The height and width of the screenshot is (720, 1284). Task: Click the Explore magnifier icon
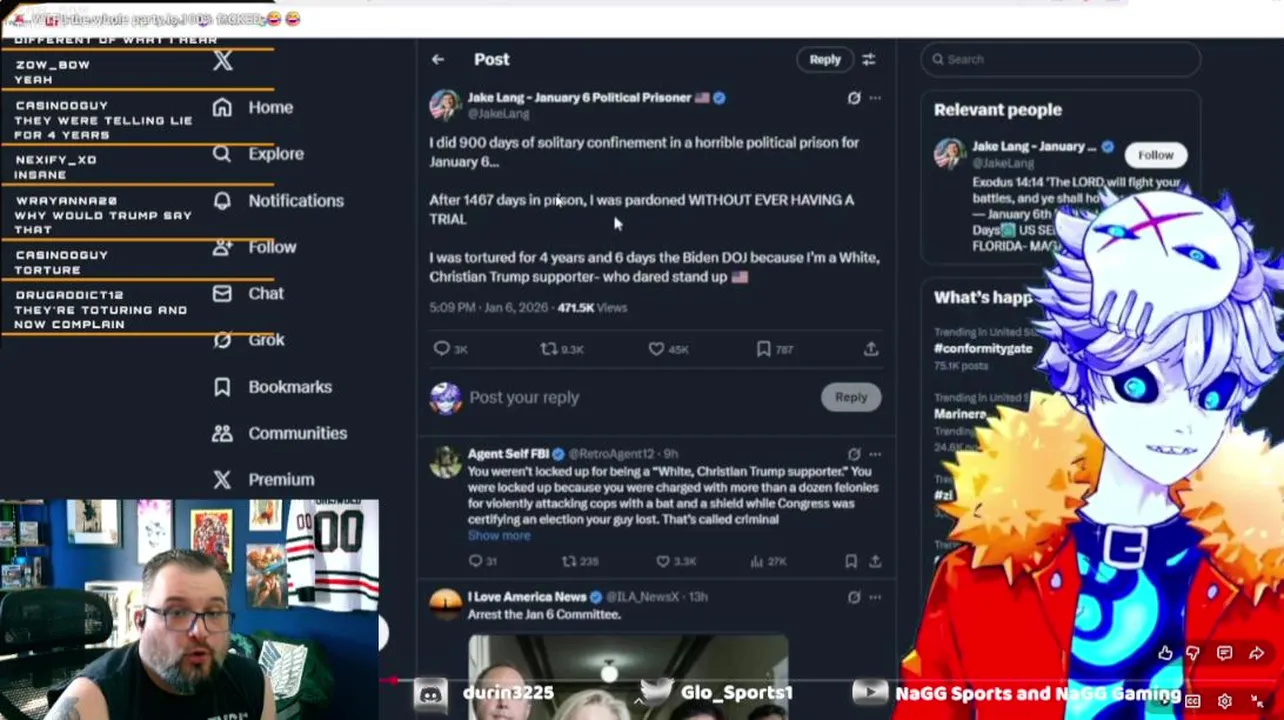coord(222,153)
